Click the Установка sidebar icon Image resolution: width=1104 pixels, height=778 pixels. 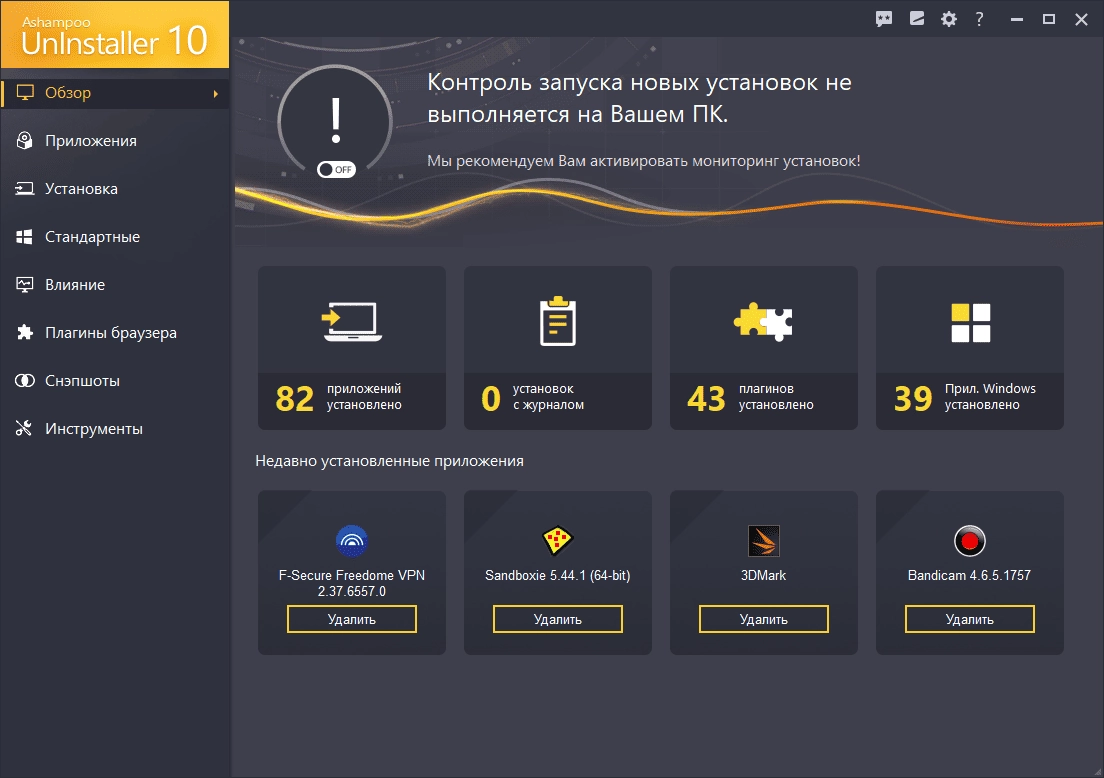(x=25, y=189)
